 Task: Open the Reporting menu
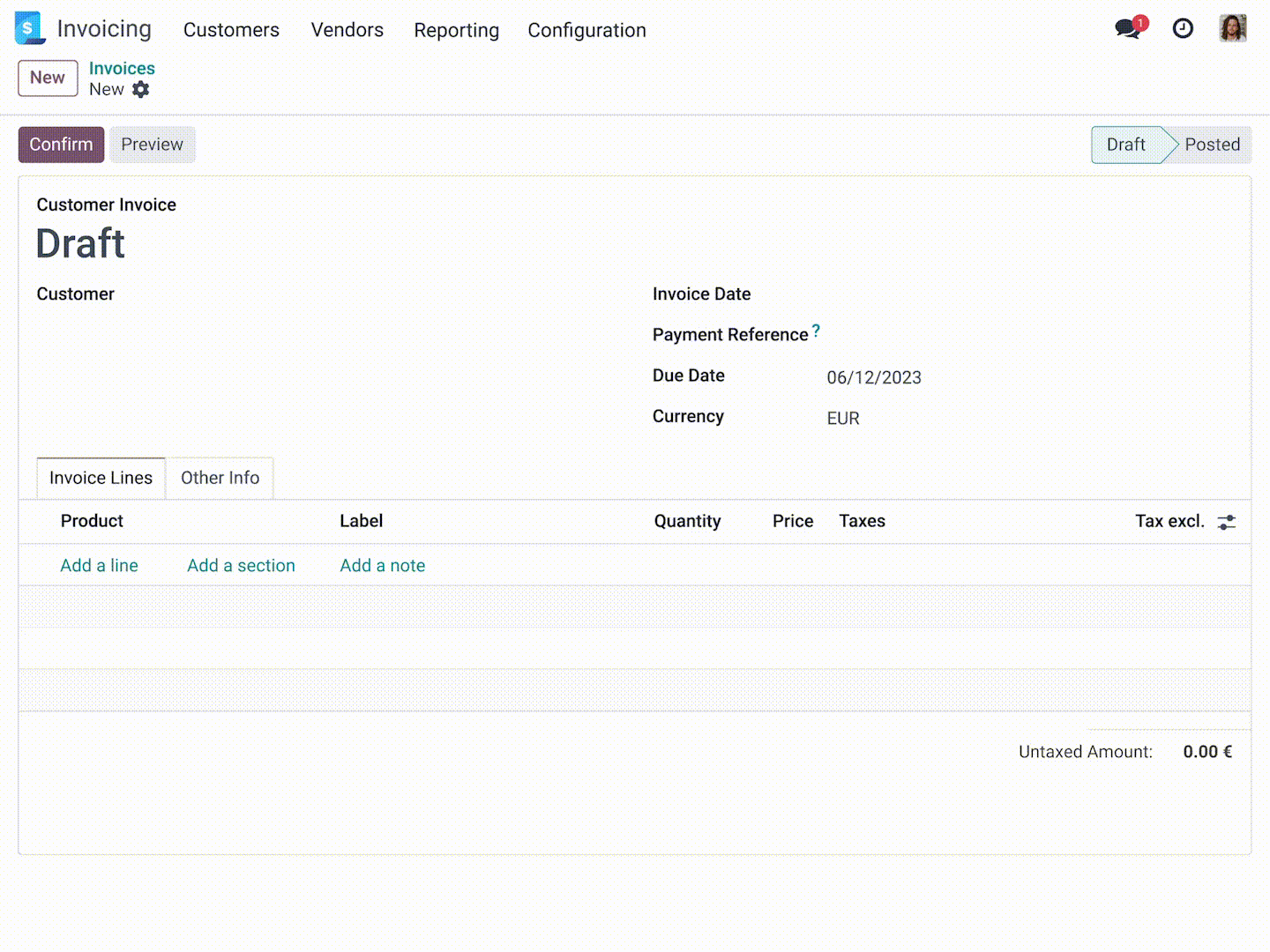point(456,29)
